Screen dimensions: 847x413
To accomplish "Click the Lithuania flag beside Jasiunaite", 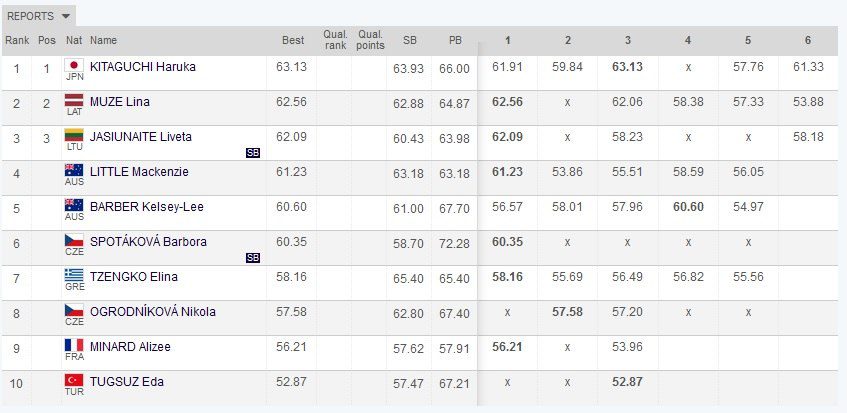I will (x=74, y=135).
